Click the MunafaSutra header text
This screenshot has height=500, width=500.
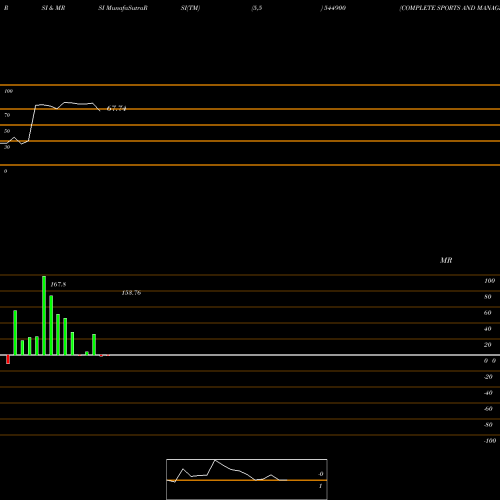[123, 8]
